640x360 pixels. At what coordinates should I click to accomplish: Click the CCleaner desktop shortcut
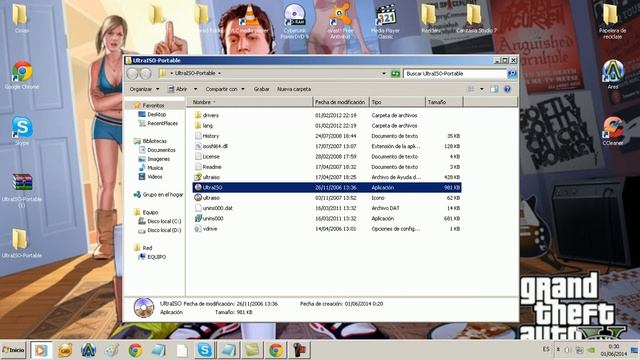click(x=613, y=131)
